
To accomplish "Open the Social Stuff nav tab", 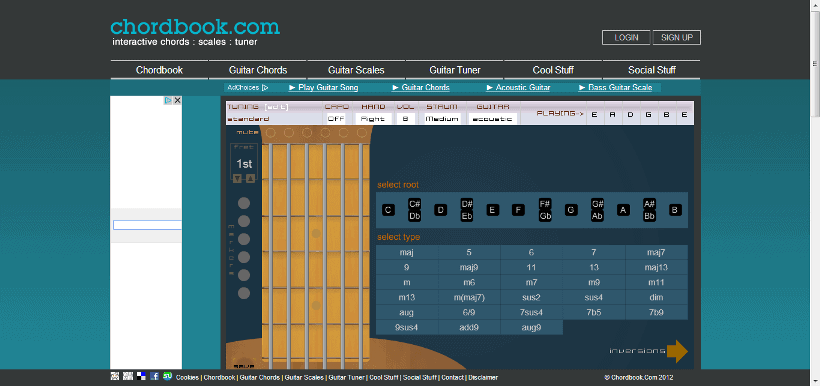I will pyautogui.click(x=652, y=70).
